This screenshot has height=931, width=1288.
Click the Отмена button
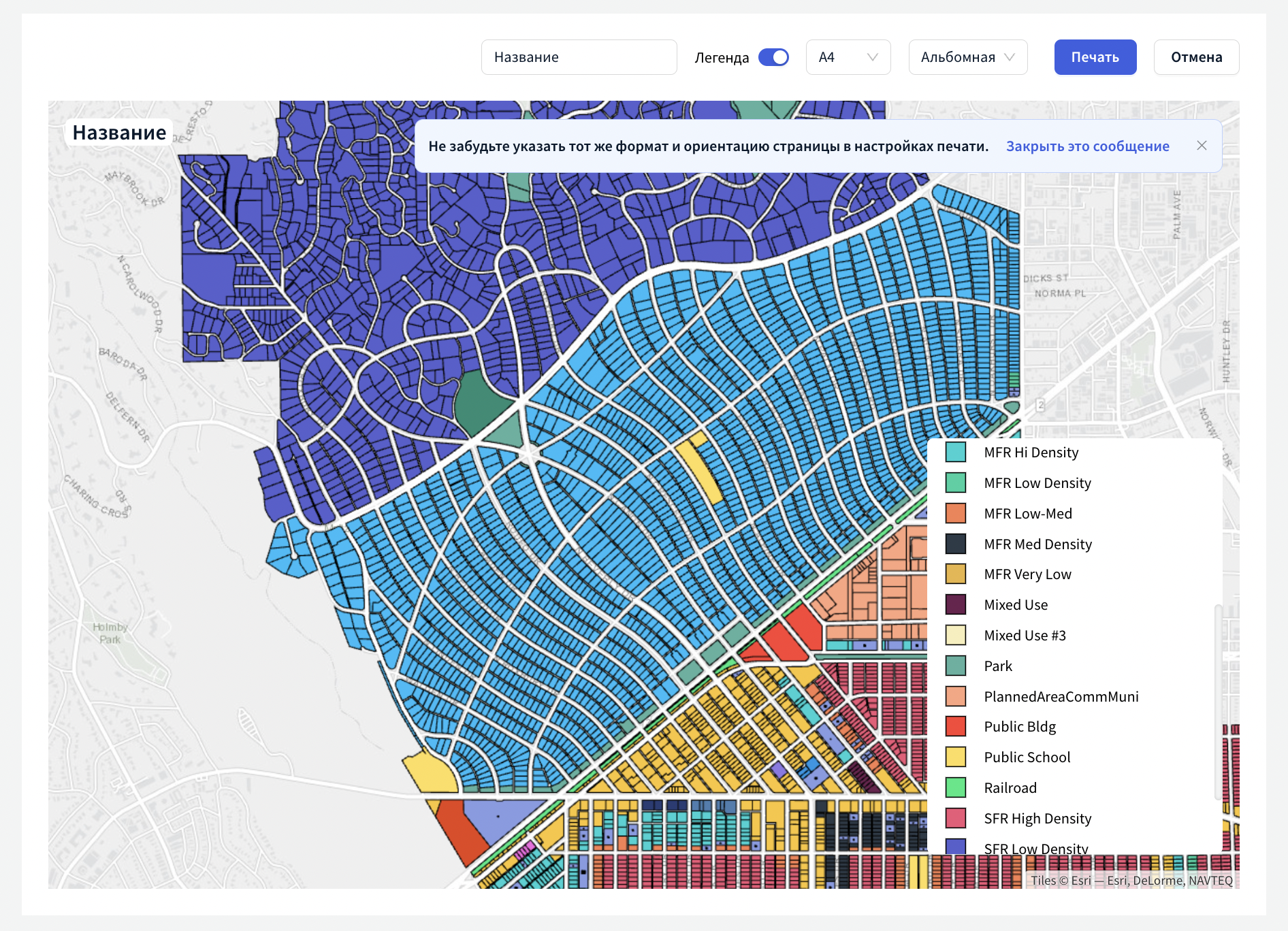(1196, 57)
